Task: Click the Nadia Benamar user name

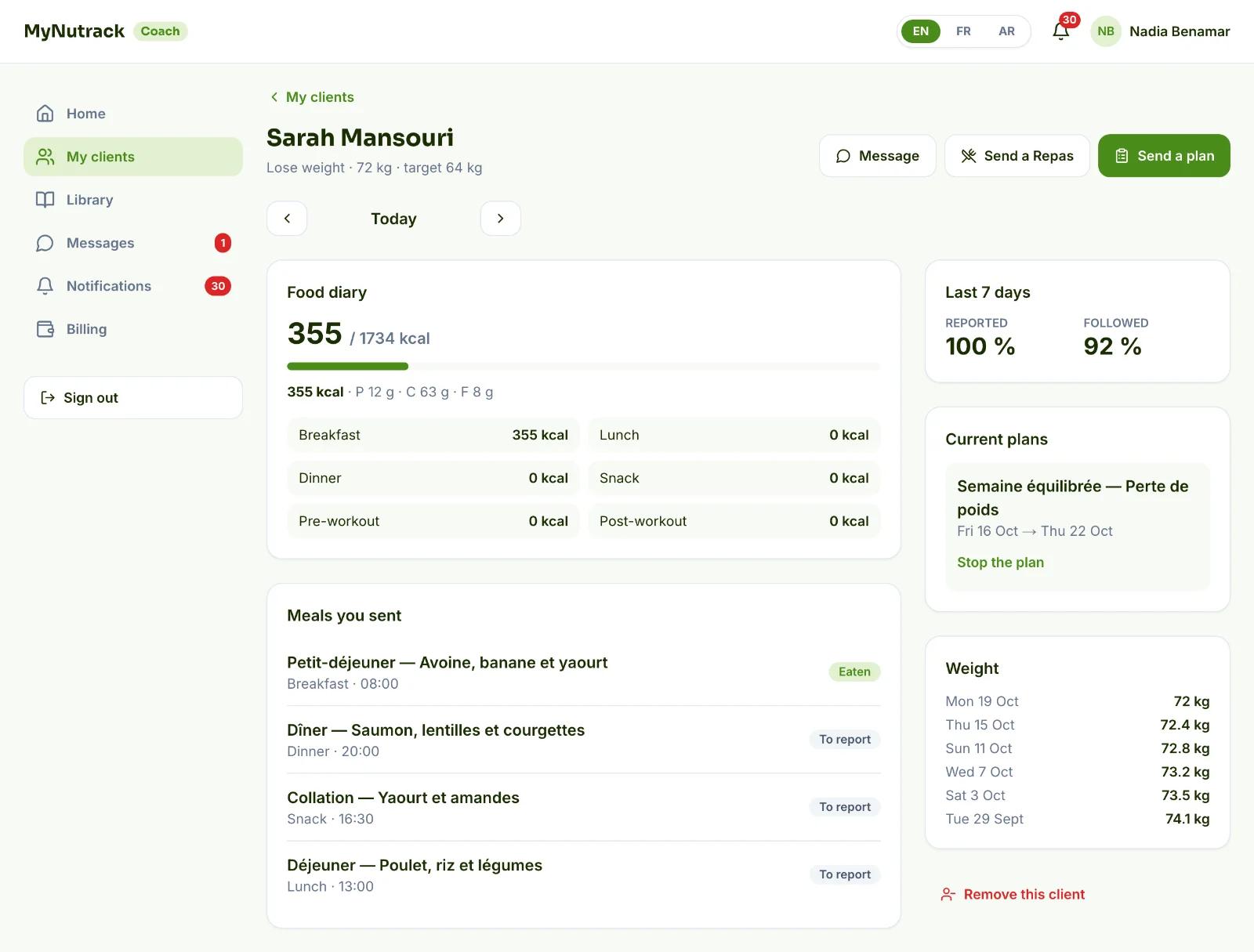Action: point(1180,31)
